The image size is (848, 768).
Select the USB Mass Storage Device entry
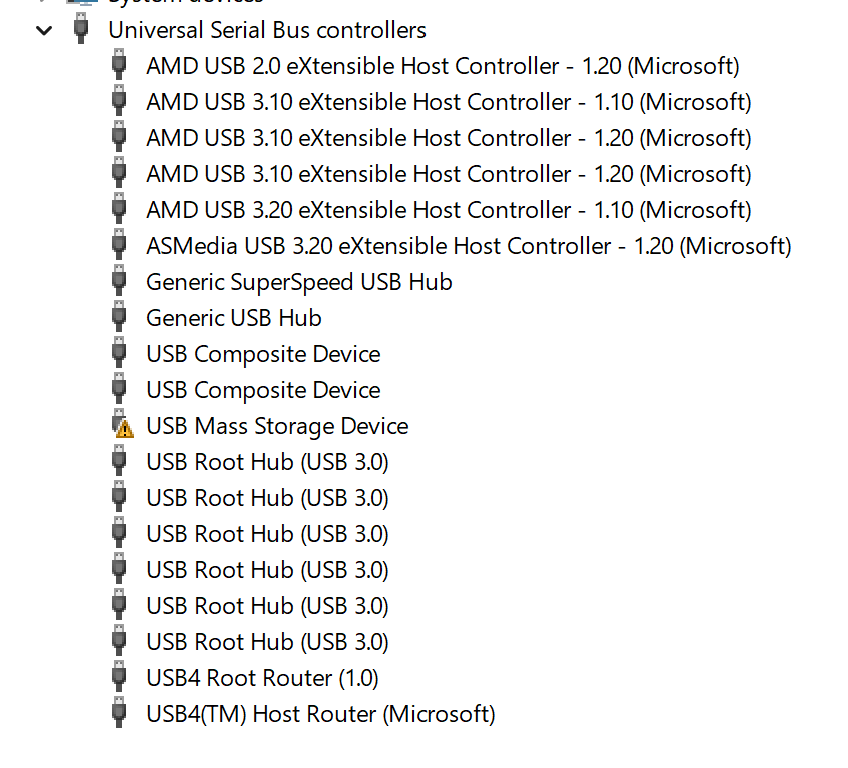277,426
